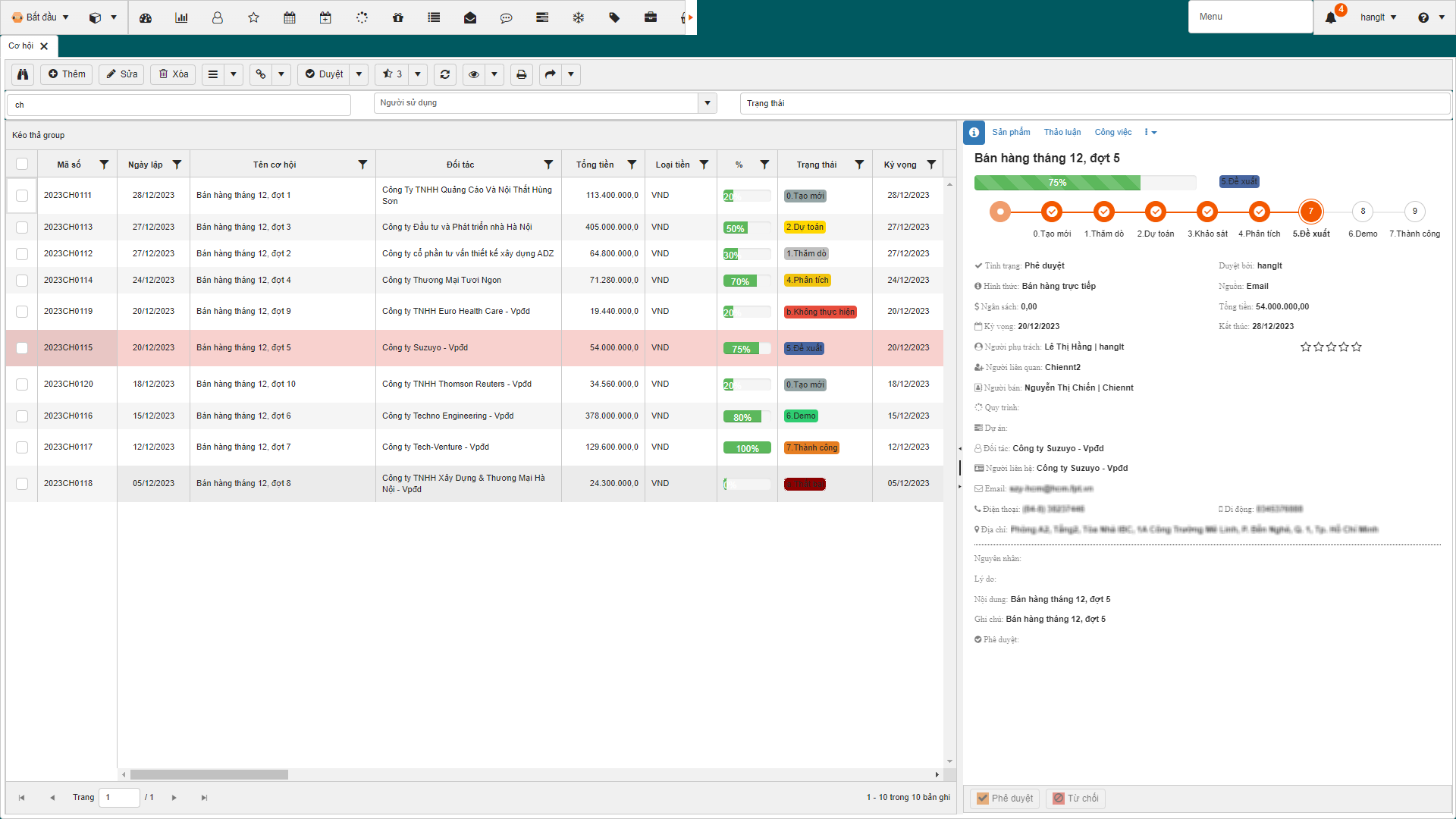Click the eye view icon in toolbar
1456x819 pixels.
point(474,74)
